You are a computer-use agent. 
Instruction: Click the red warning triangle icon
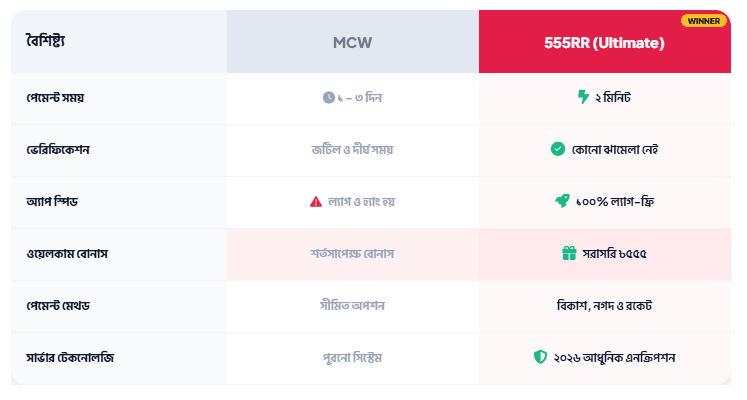pos(316,201)
